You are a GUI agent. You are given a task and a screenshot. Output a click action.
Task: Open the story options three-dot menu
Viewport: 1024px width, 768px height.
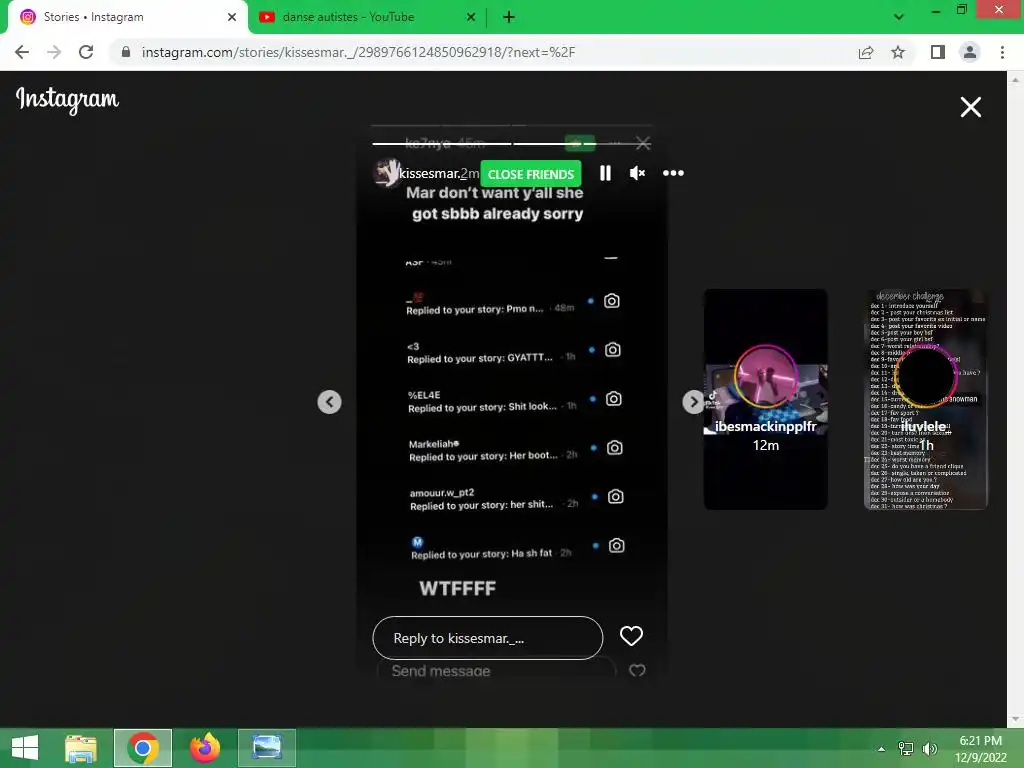pyautogui.click(x=673, y=173)
